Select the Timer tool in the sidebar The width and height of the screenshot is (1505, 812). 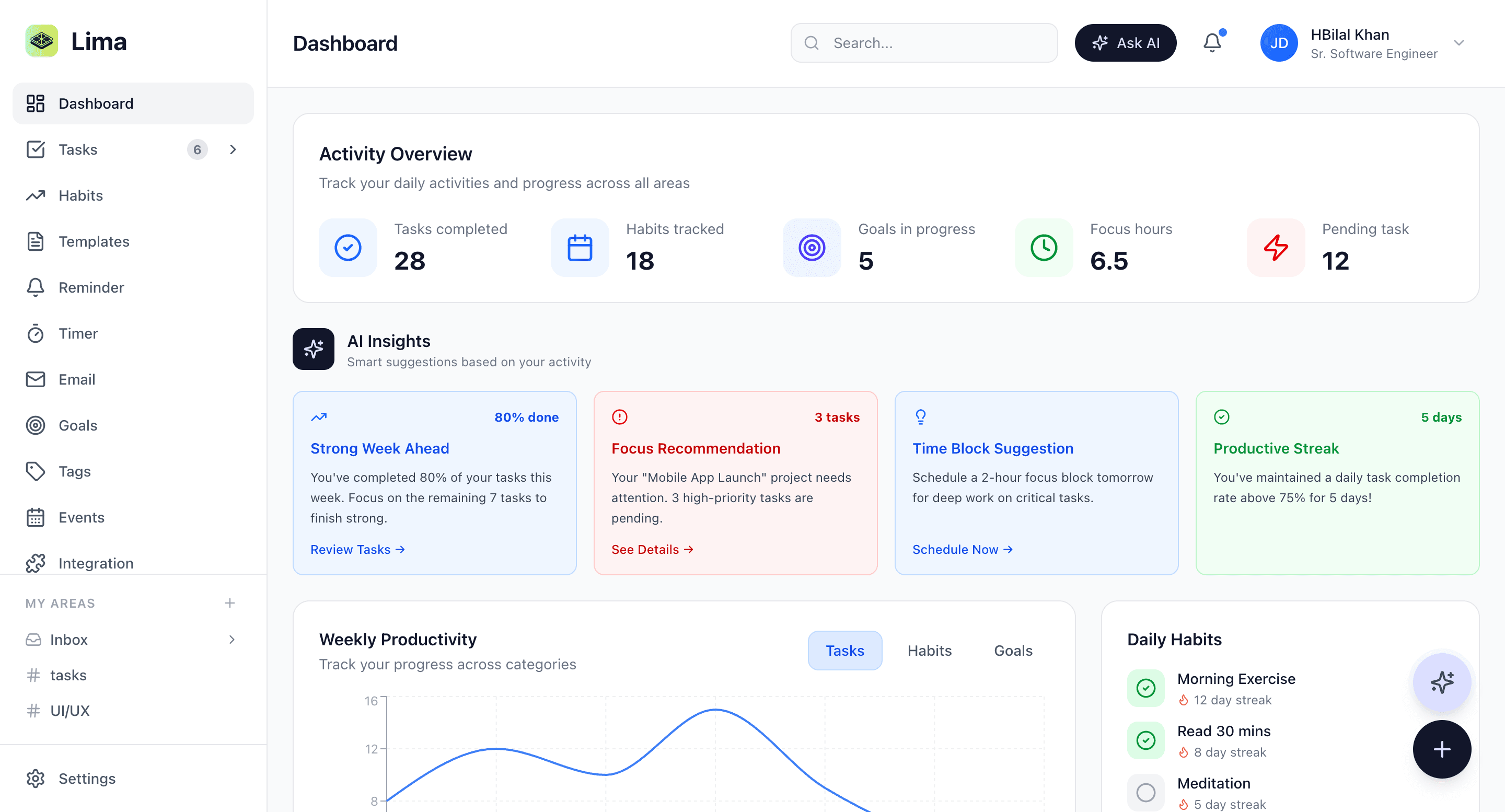click(78, 333)
